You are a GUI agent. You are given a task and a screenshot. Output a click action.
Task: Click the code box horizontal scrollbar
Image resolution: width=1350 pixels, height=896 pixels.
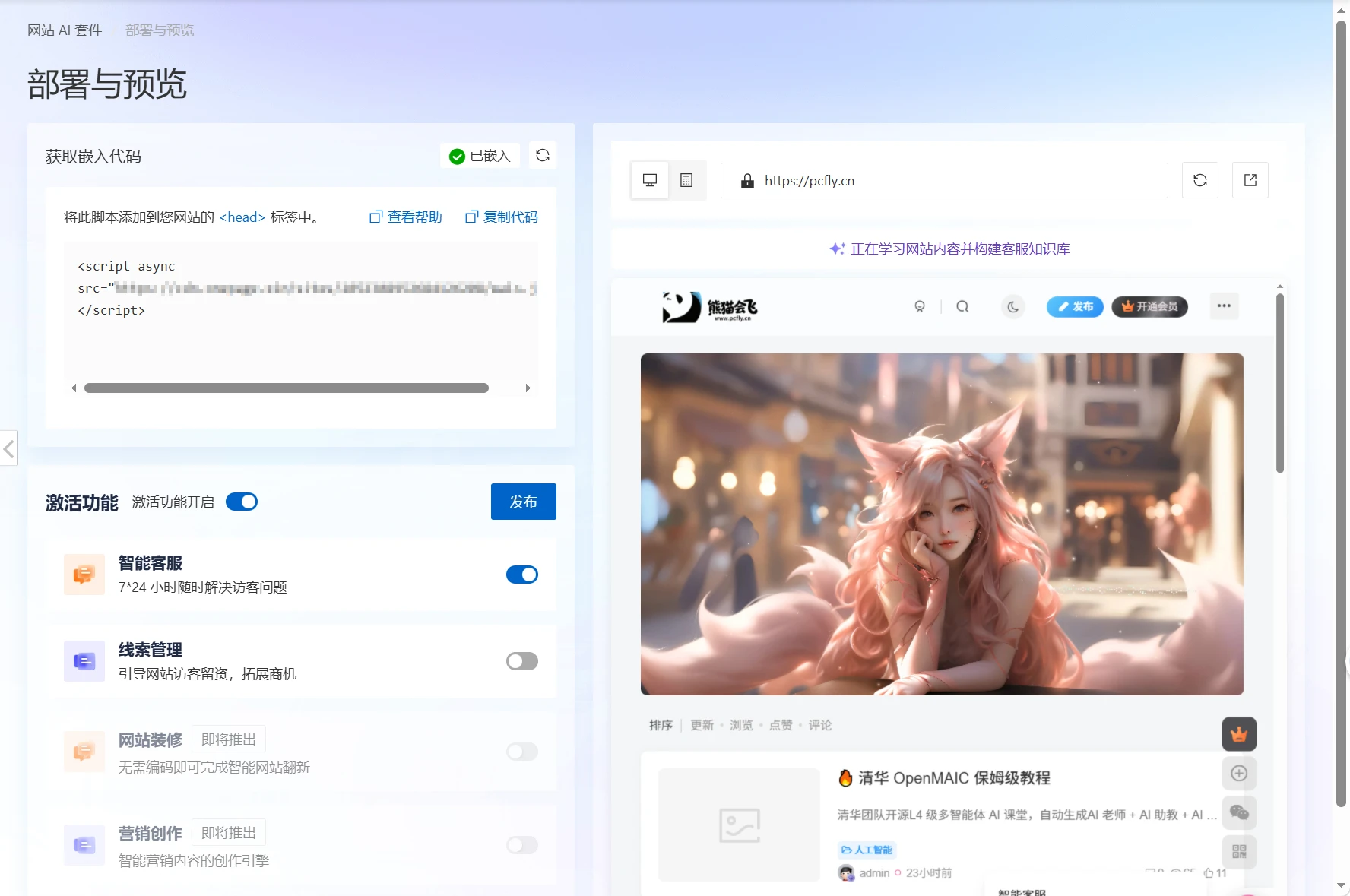click(x=287, y=388)
